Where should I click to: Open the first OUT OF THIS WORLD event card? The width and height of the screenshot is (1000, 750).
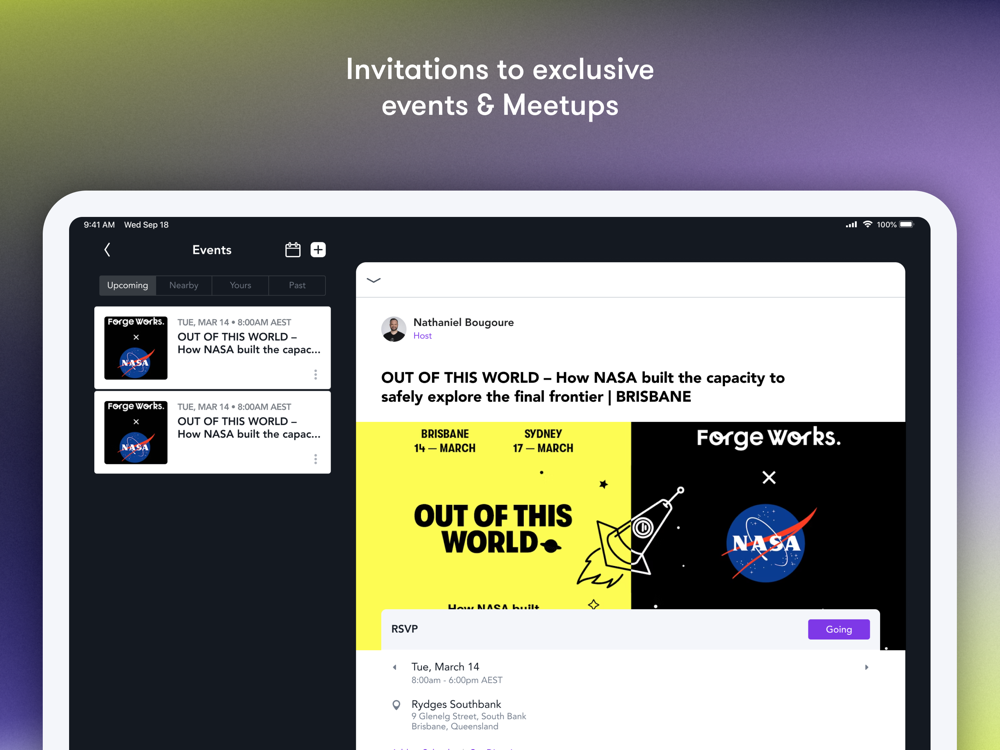click(212, 348)
